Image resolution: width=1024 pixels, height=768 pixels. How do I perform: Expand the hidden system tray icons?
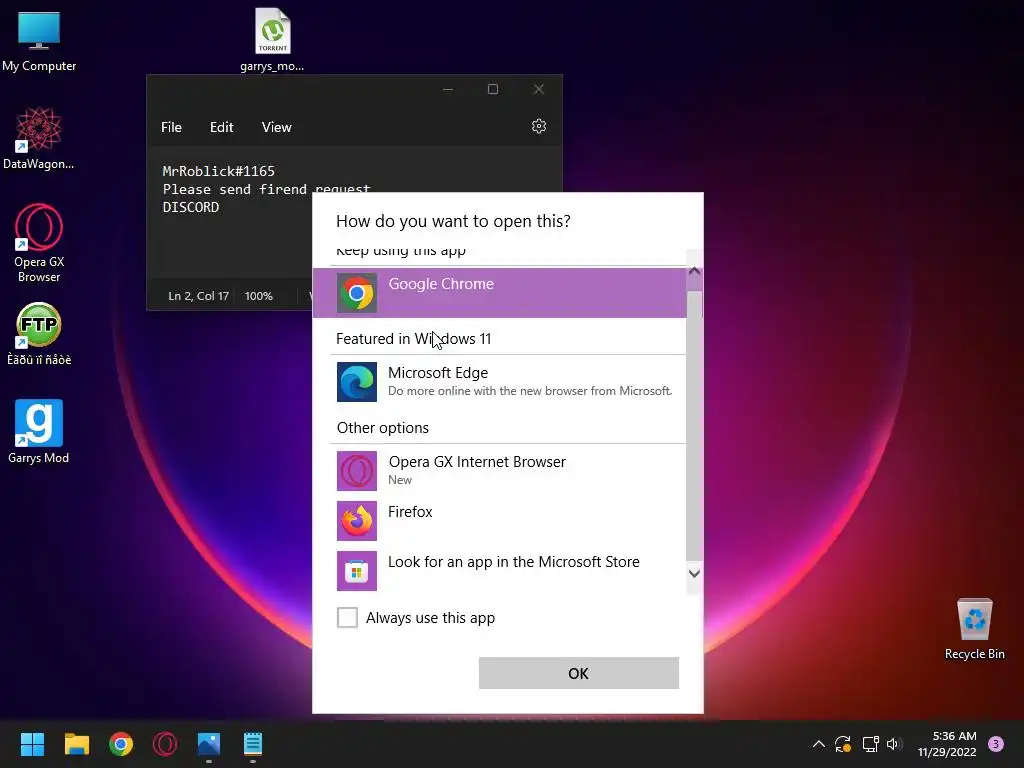pyautogui.click(x=818, y=744)
